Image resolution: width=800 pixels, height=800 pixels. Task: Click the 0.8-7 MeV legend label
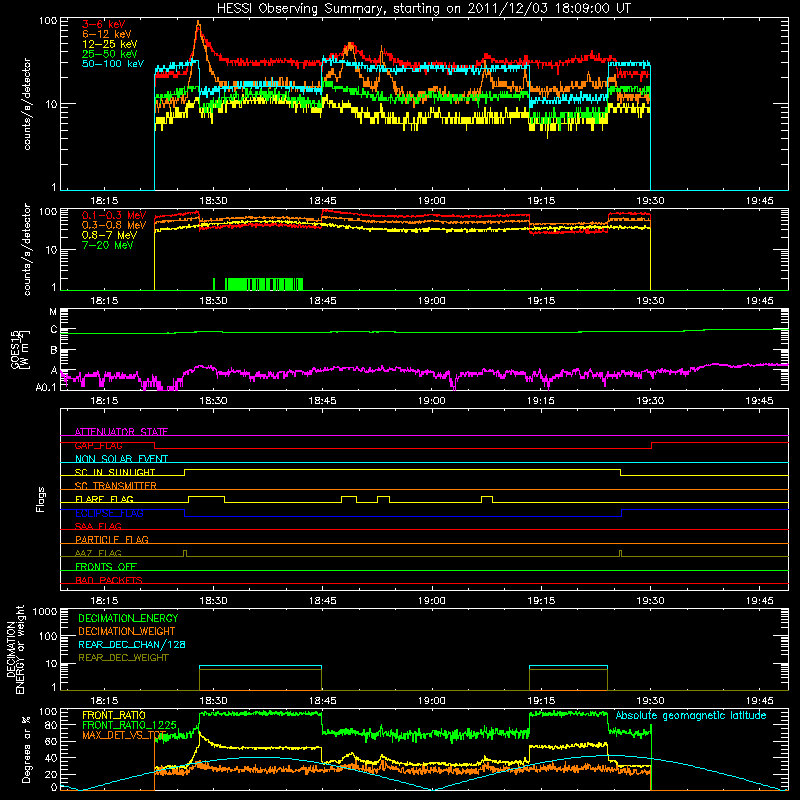(109, 235)
